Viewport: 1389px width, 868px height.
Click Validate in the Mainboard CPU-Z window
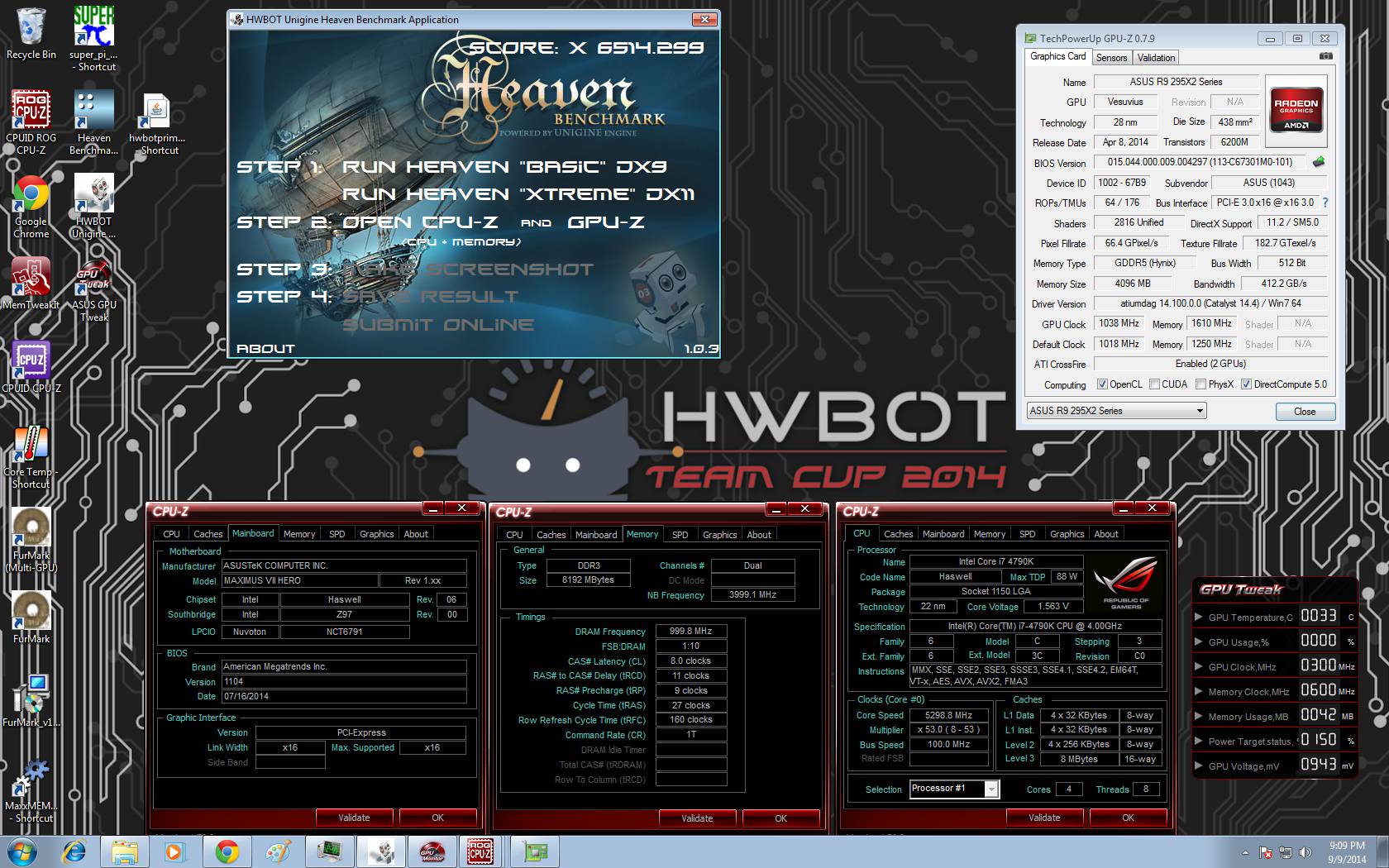pyautogui.click(x=354, y=818)
